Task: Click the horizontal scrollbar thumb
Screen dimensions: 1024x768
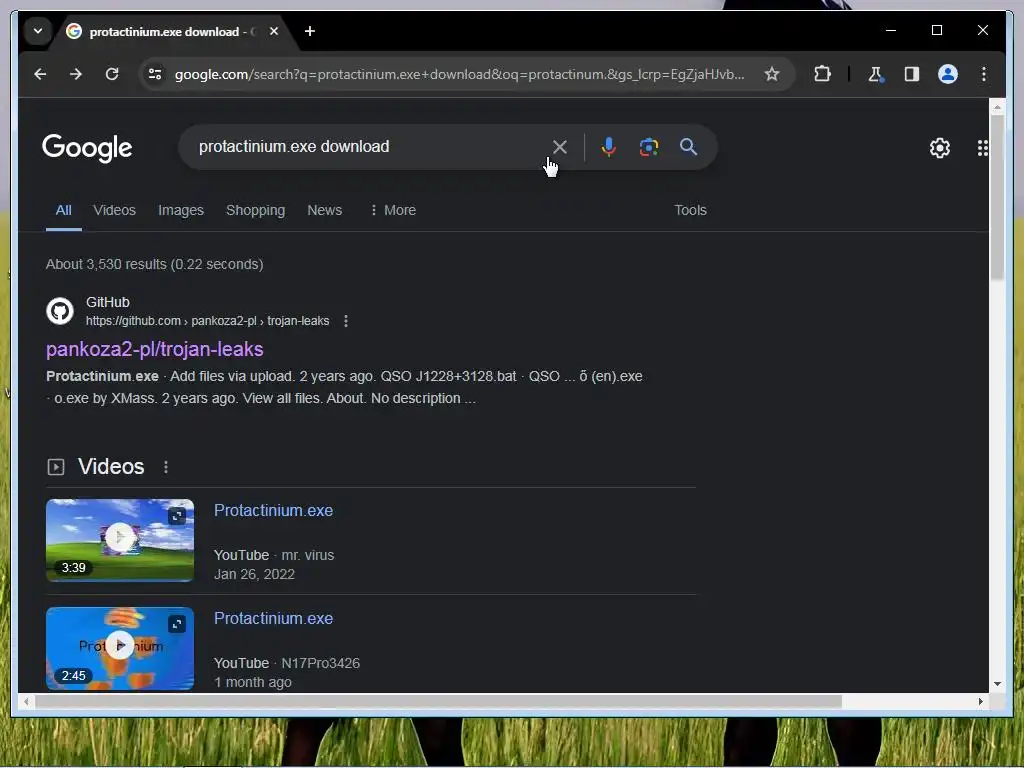Action: 438,701
